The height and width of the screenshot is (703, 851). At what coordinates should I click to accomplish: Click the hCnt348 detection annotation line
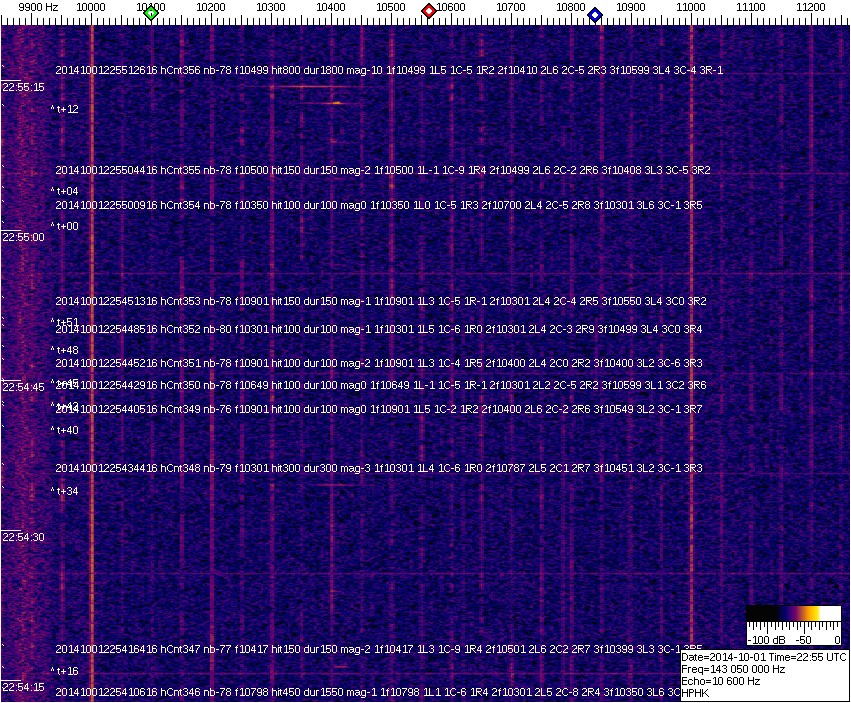click(378, 467)
